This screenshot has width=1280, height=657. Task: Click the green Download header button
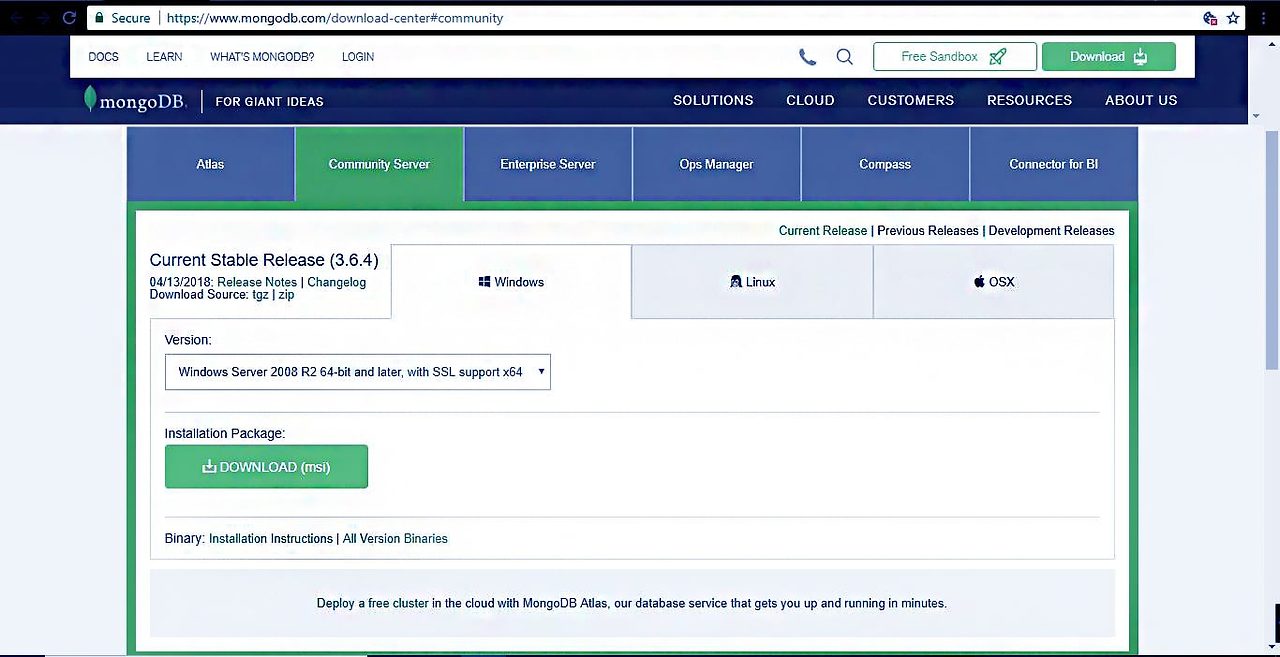(1108, 57)
